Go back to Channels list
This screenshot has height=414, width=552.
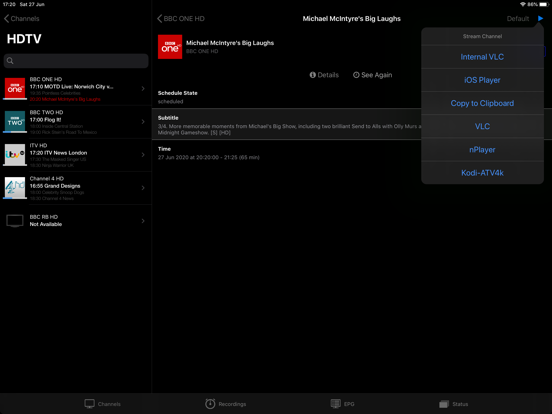pos(21,19)
